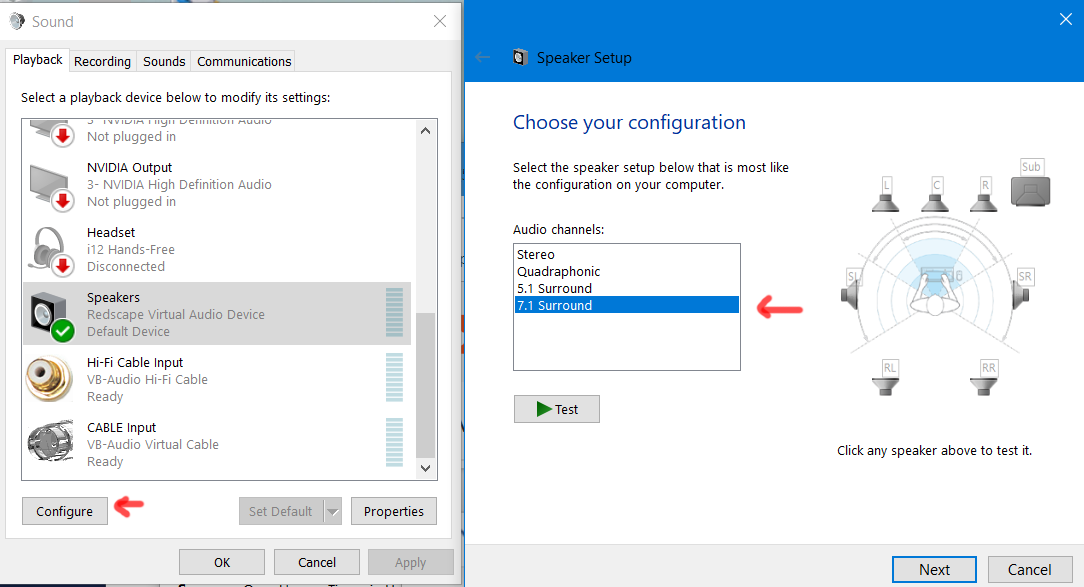Click Cancel in the Sound dialog

pyautogui.click(x=317, y=562)
